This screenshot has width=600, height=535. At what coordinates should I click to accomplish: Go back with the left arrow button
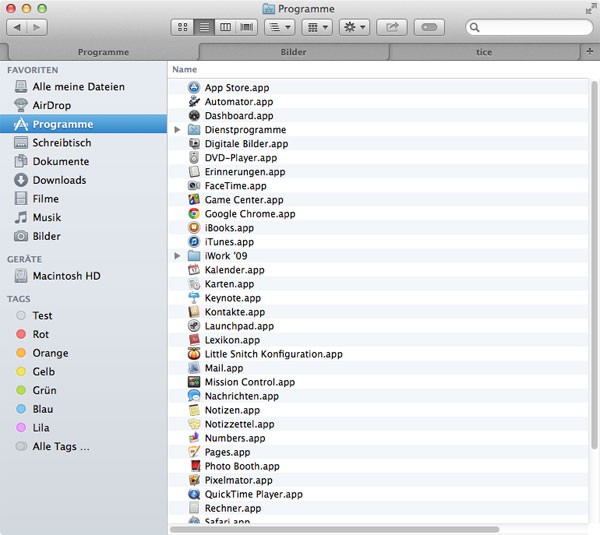click(17, 27)
